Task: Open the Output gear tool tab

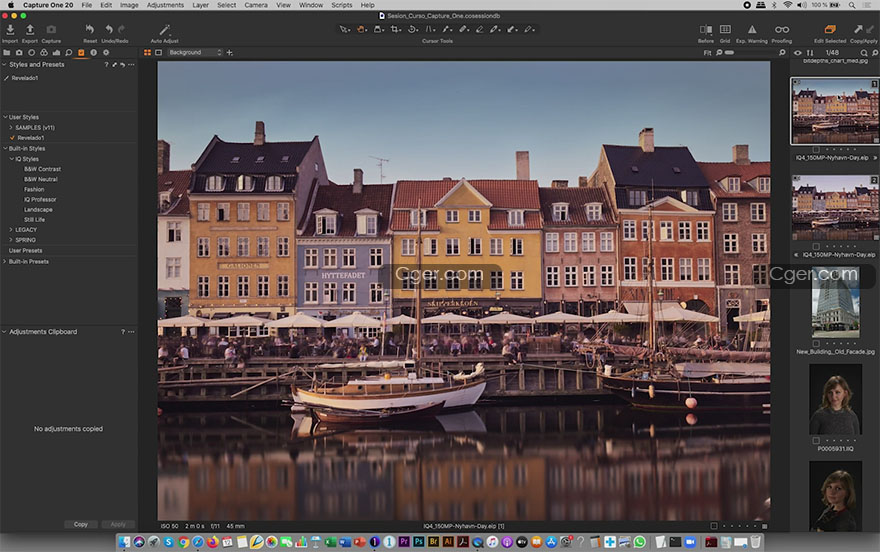Action: click(106, 52)
